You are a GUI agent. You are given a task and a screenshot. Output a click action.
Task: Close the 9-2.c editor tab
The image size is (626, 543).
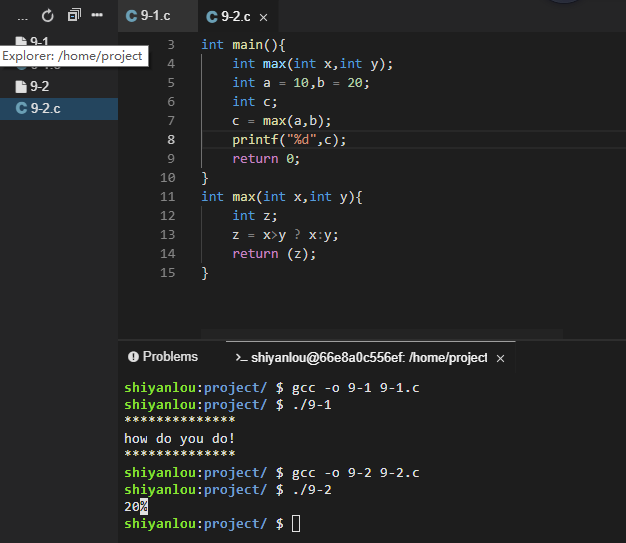[263, 18]
